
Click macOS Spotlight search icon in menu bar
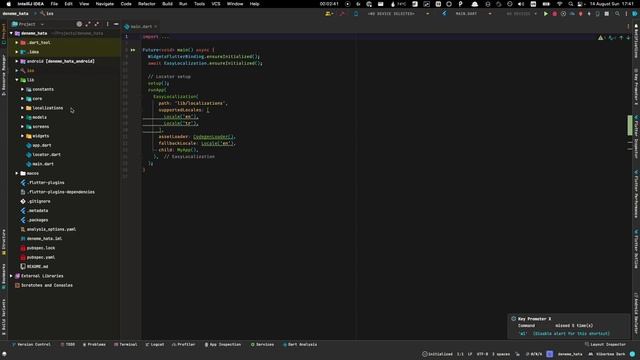pyautogui.click(x=571, y=4)
